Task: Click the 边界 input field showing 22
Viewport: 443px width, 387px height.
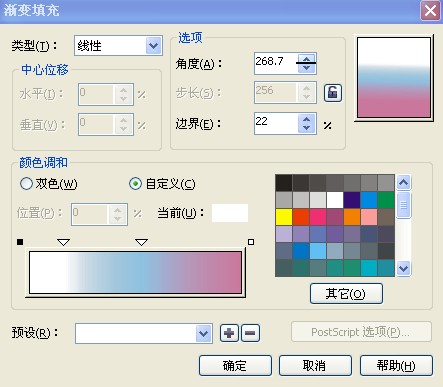Action: tap(276, 124)
